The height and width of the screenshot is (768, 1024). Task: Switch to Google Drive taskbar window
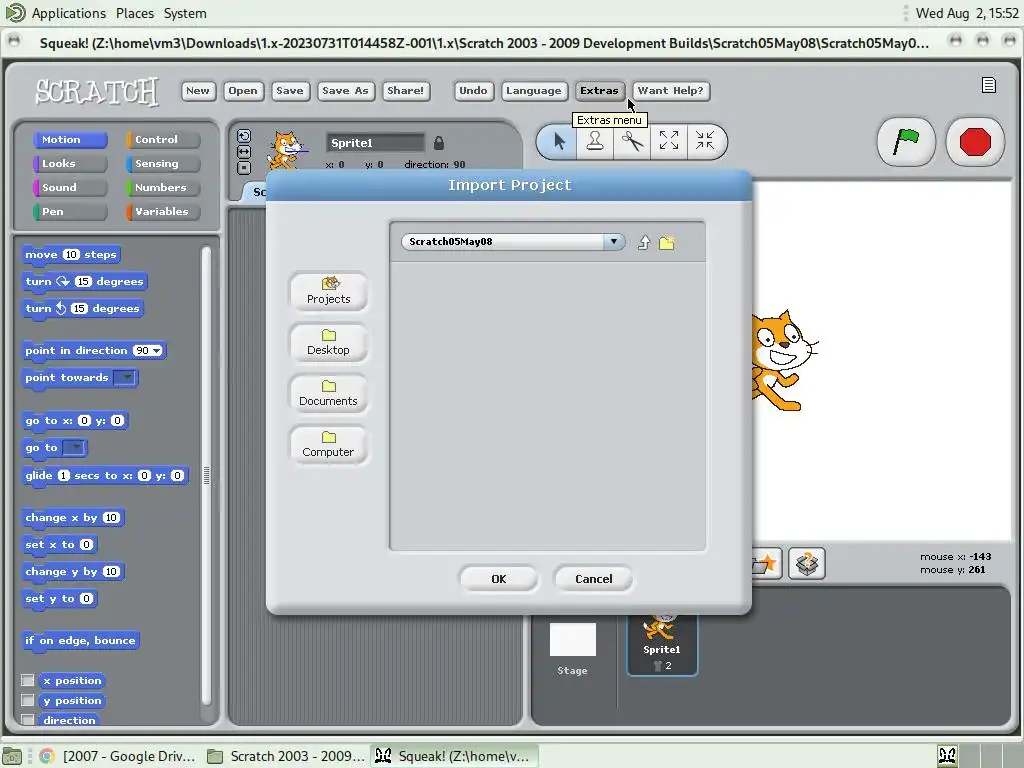[119, 756]
